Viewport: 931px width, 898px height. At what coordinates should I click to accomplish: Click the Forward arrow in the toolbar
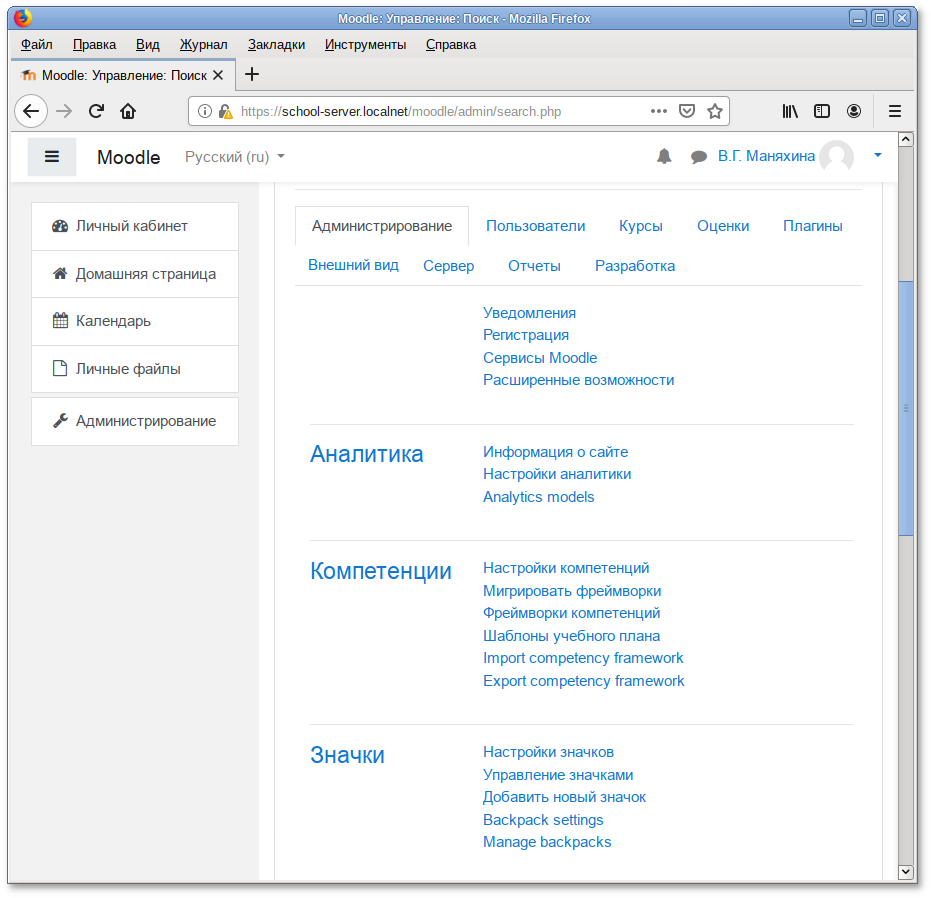(64, 111)
